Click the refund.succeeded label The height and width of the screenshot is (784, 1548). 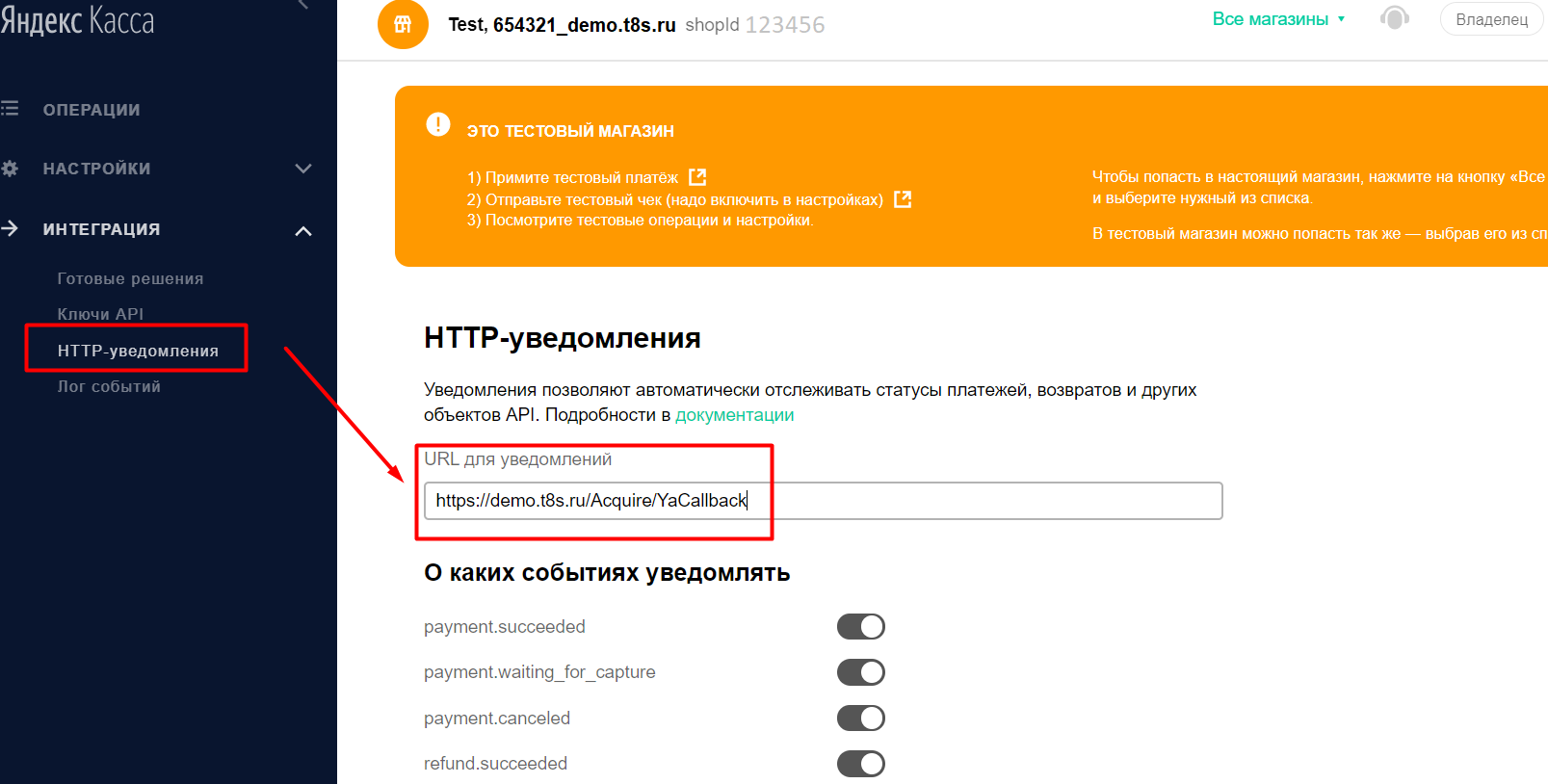[495, 764]
